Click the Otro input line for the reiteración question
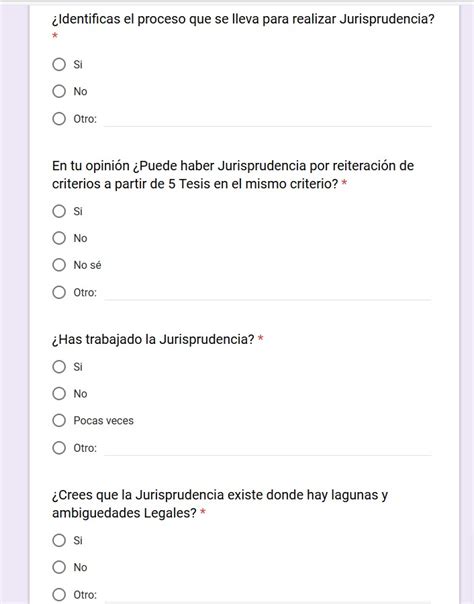 point(268,293)
